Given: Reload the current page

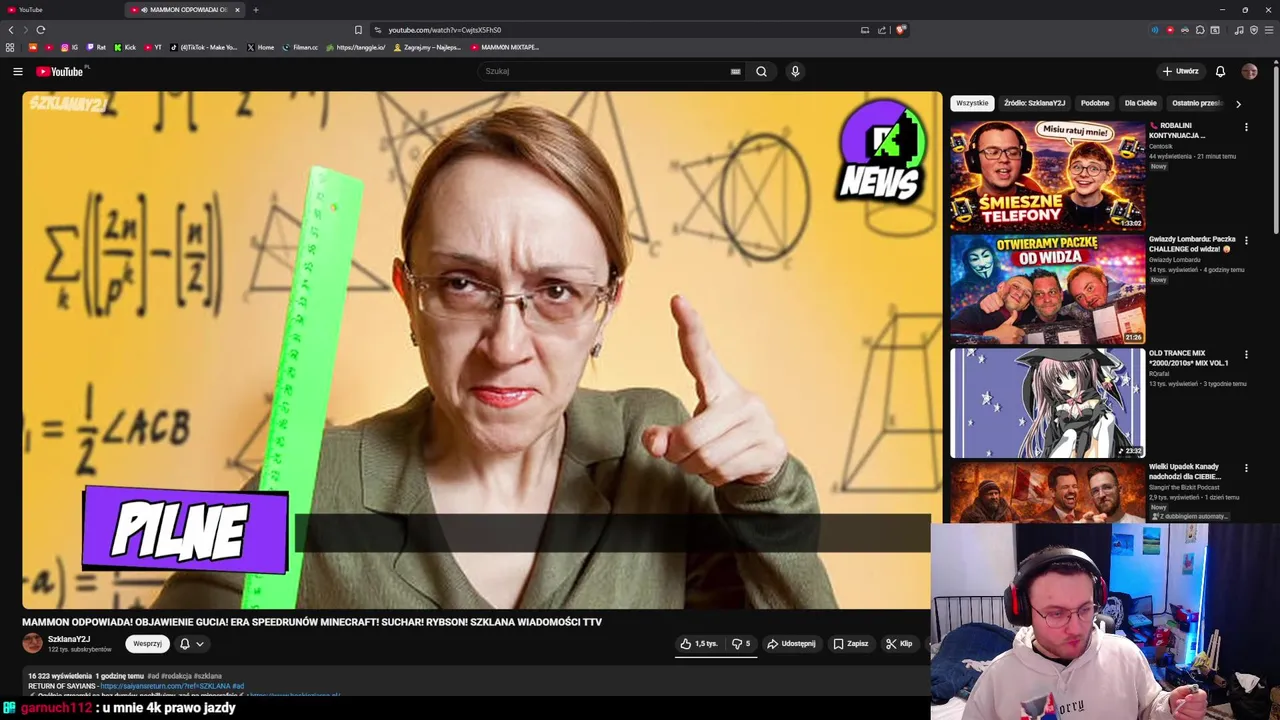Looking at the screenshot, I should click(40, 30).
